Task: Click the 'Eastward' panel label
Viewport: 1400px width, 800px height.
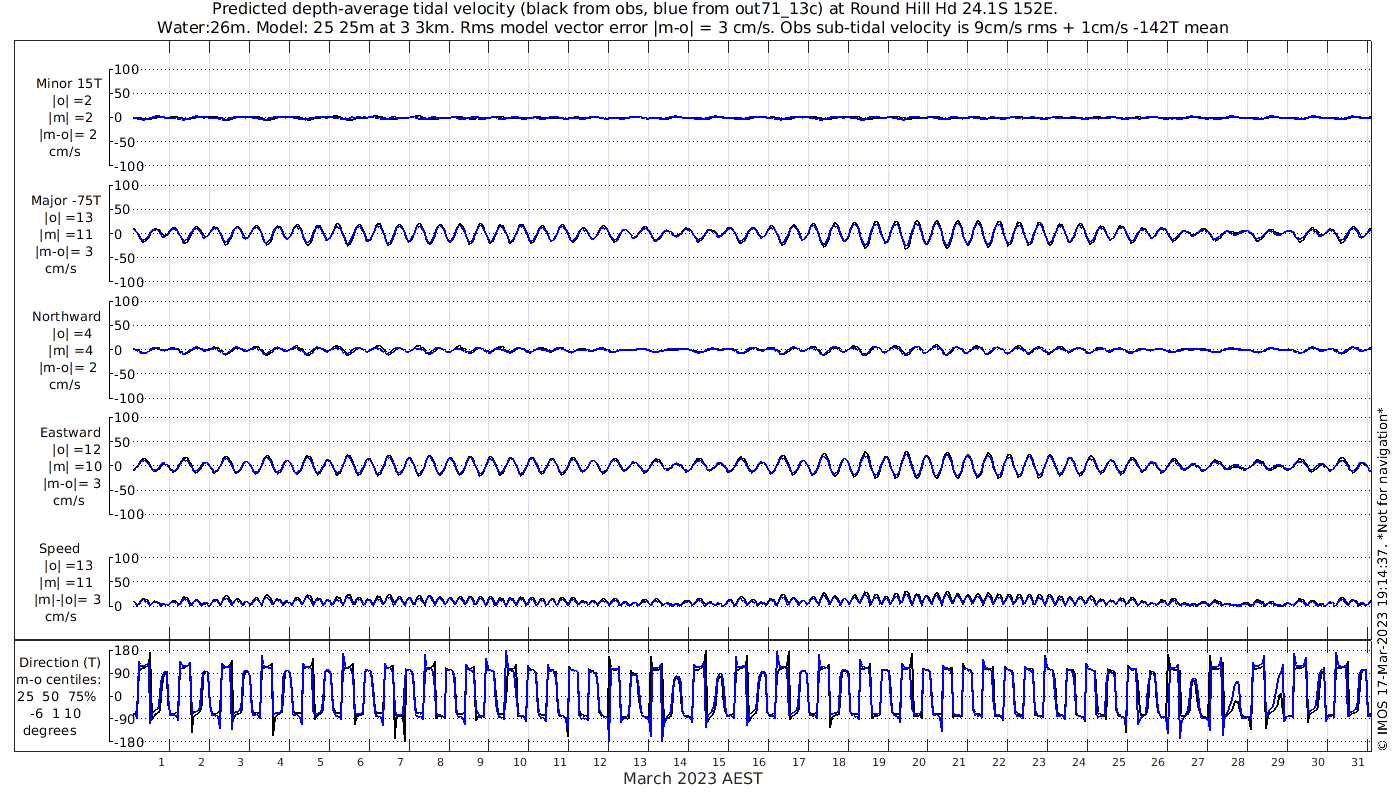Action: (x=70, y=432)
